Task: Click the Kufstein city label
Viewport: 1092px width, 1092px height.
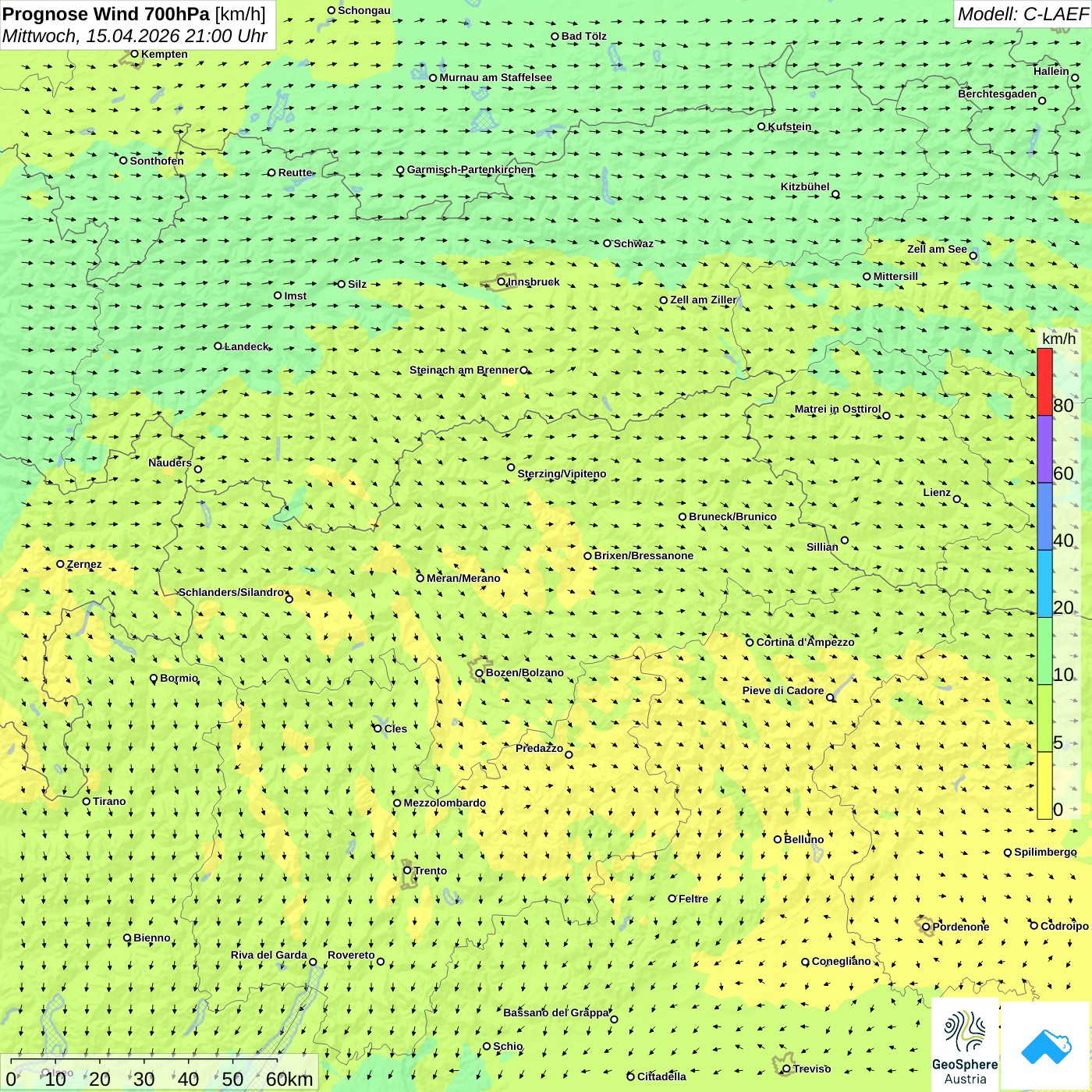Action: pyautogui.click(x=789, y=126)
